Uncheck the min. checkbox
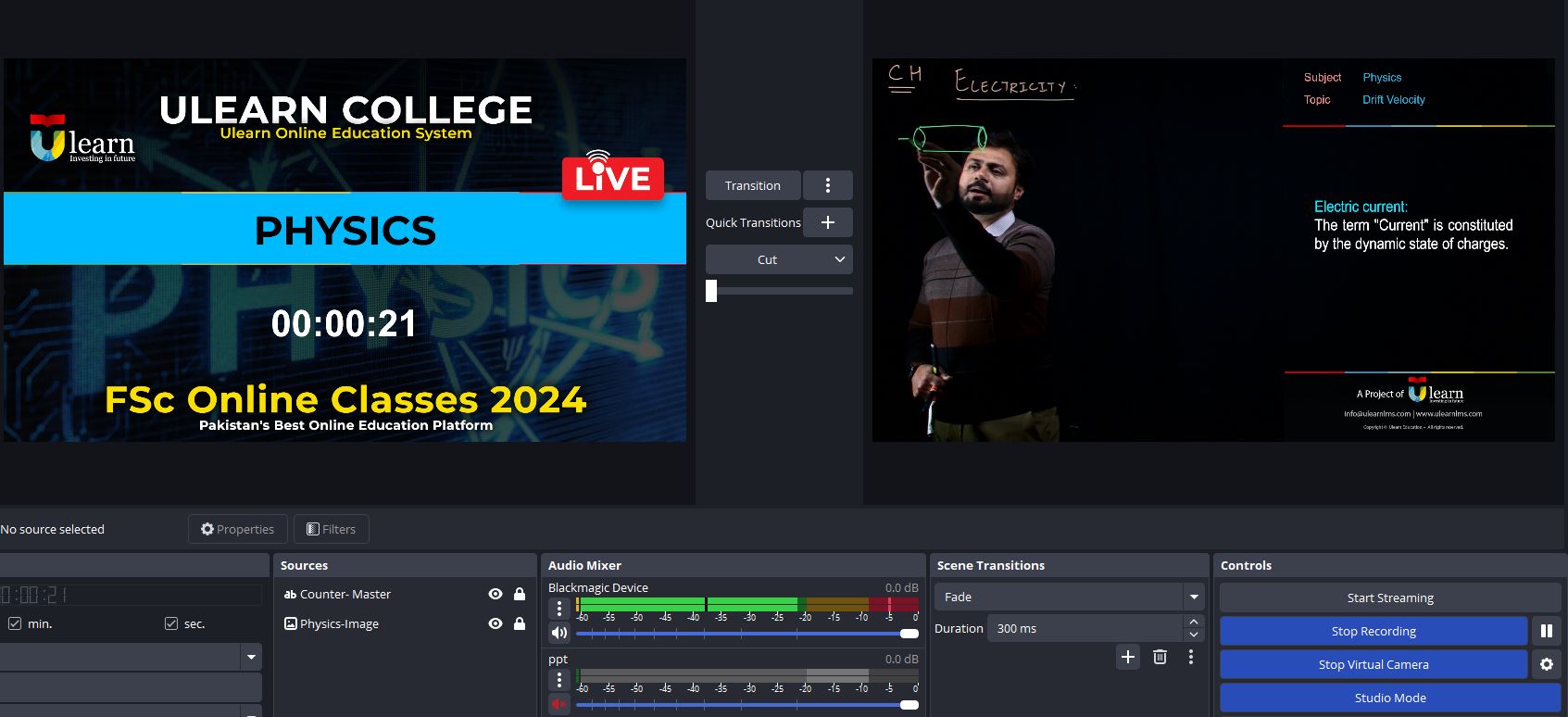Viewport: 1568px width, 717px height. coord(14,623)
